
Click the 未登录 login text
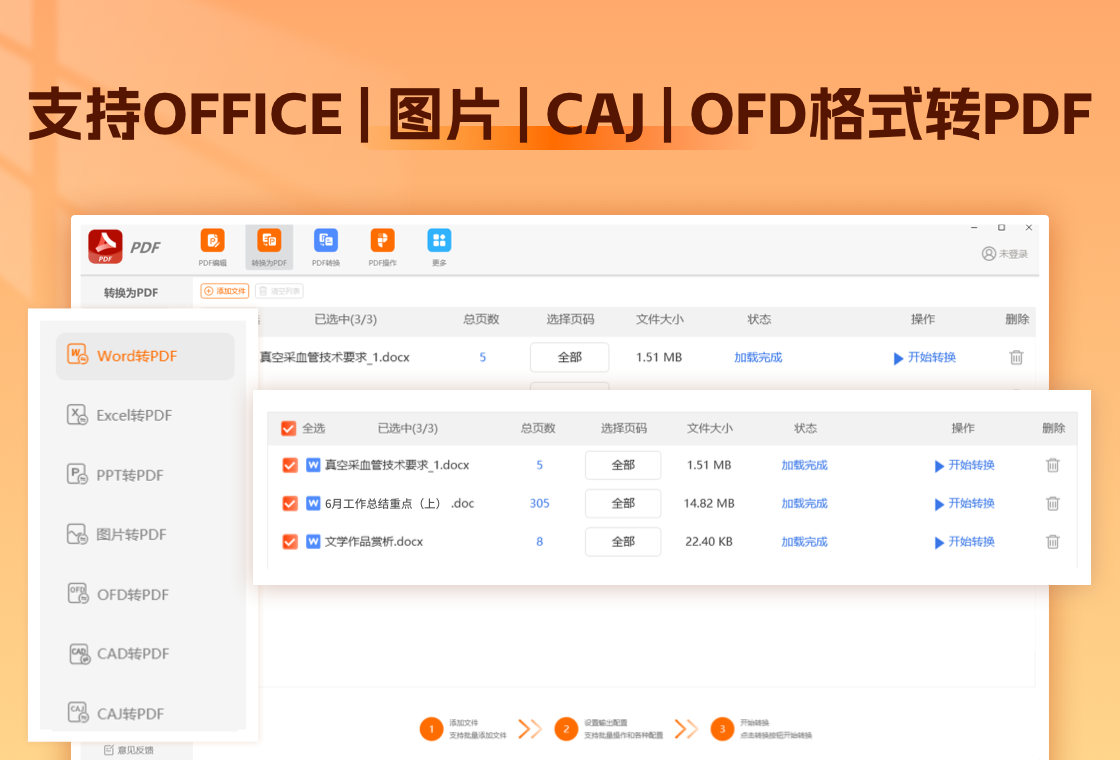coord(1014,254)
